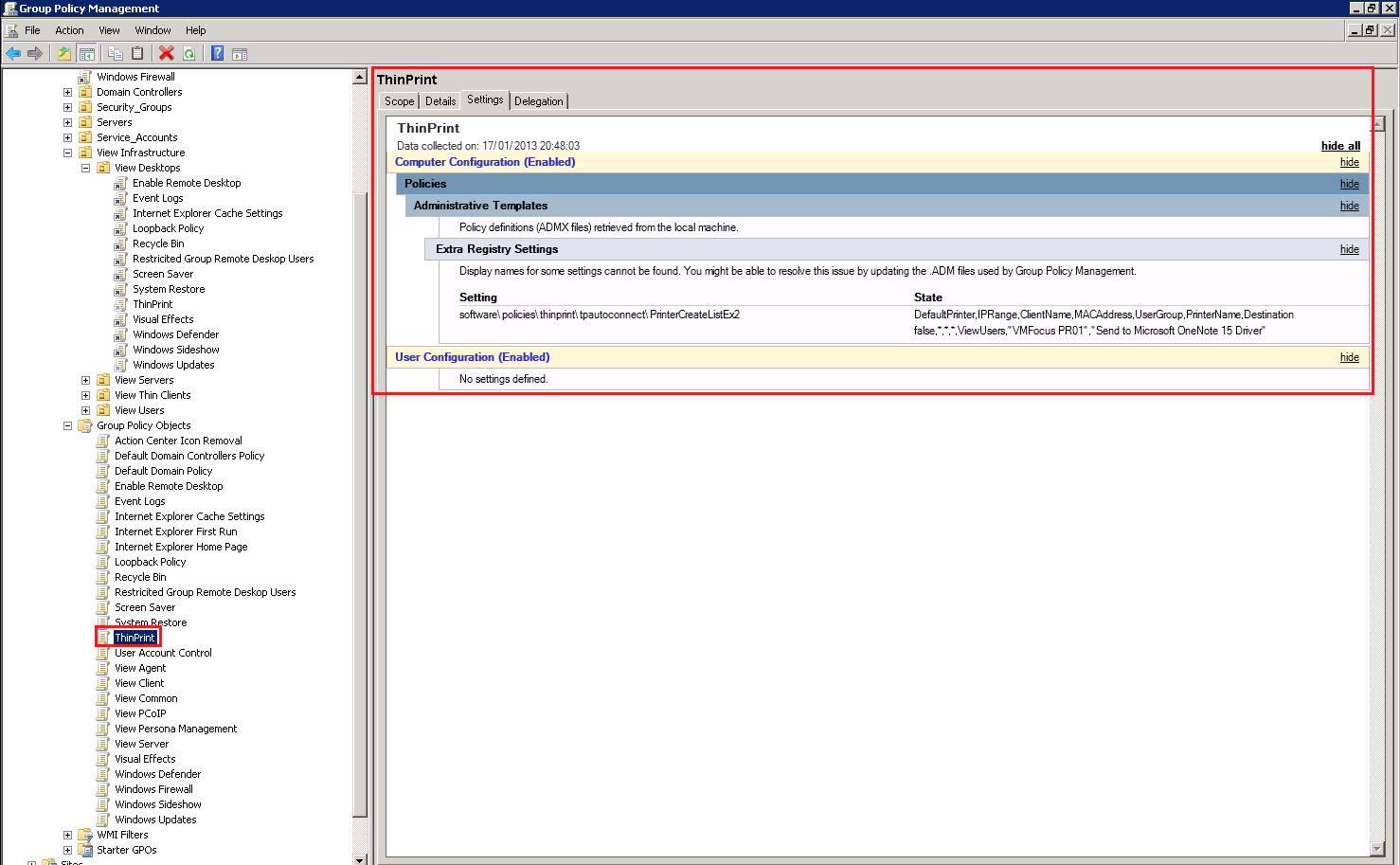This screenshot has height=865, width=1400.
Task: Open the Action menu
Action: tap(69, 30)
